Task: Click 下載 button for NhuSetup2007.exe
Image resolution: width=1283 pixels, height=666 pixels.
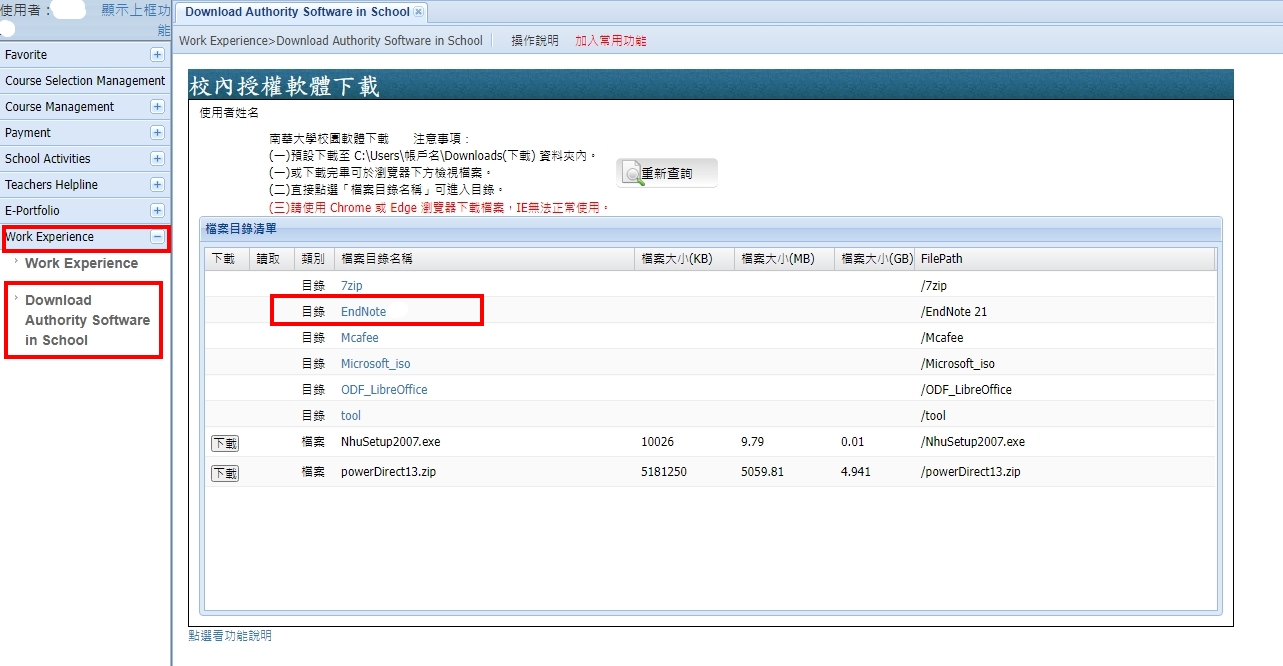Action: 225,443
